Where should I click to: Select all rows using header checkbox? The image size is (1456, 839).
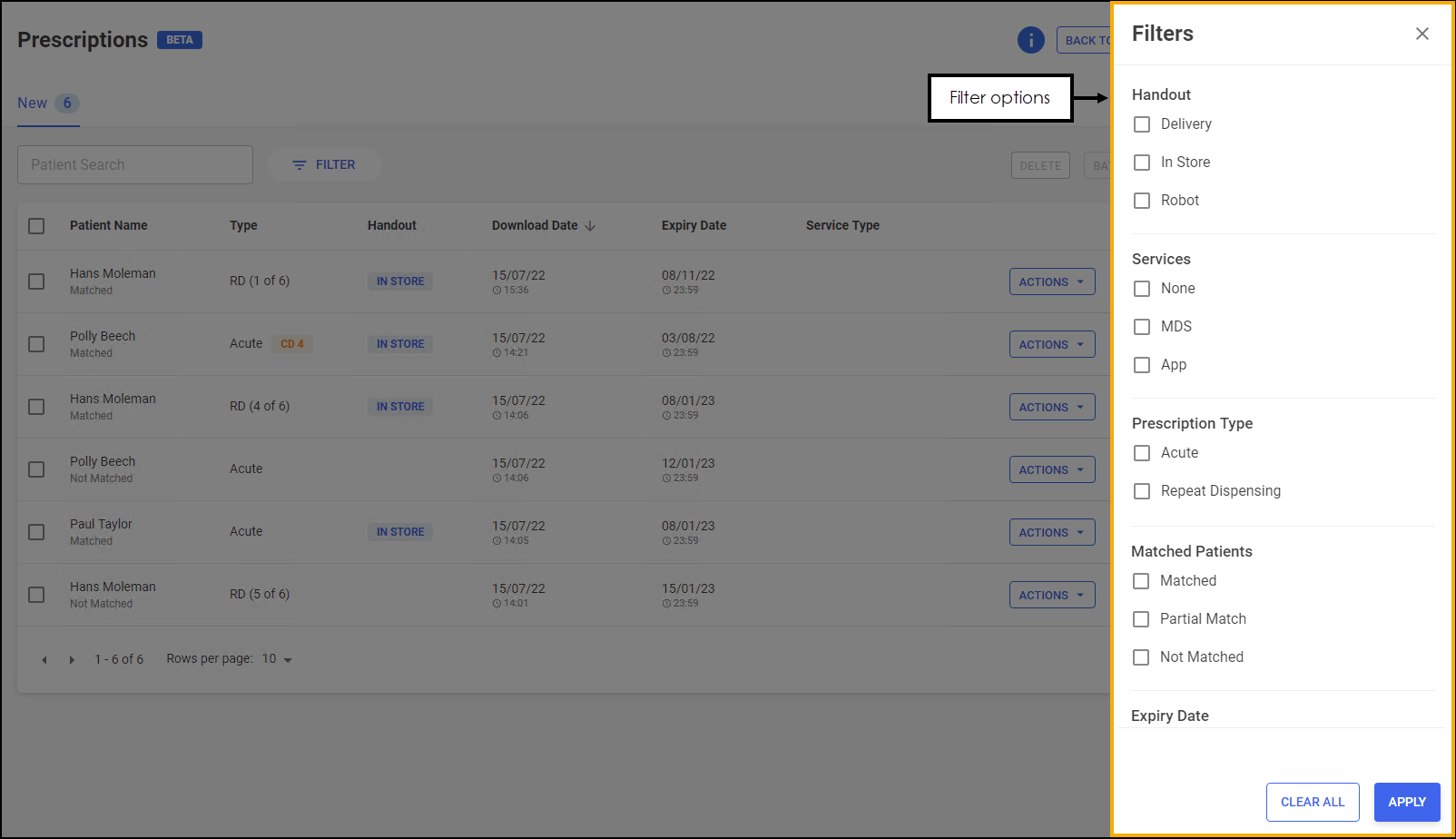click(x=36, y=226)
